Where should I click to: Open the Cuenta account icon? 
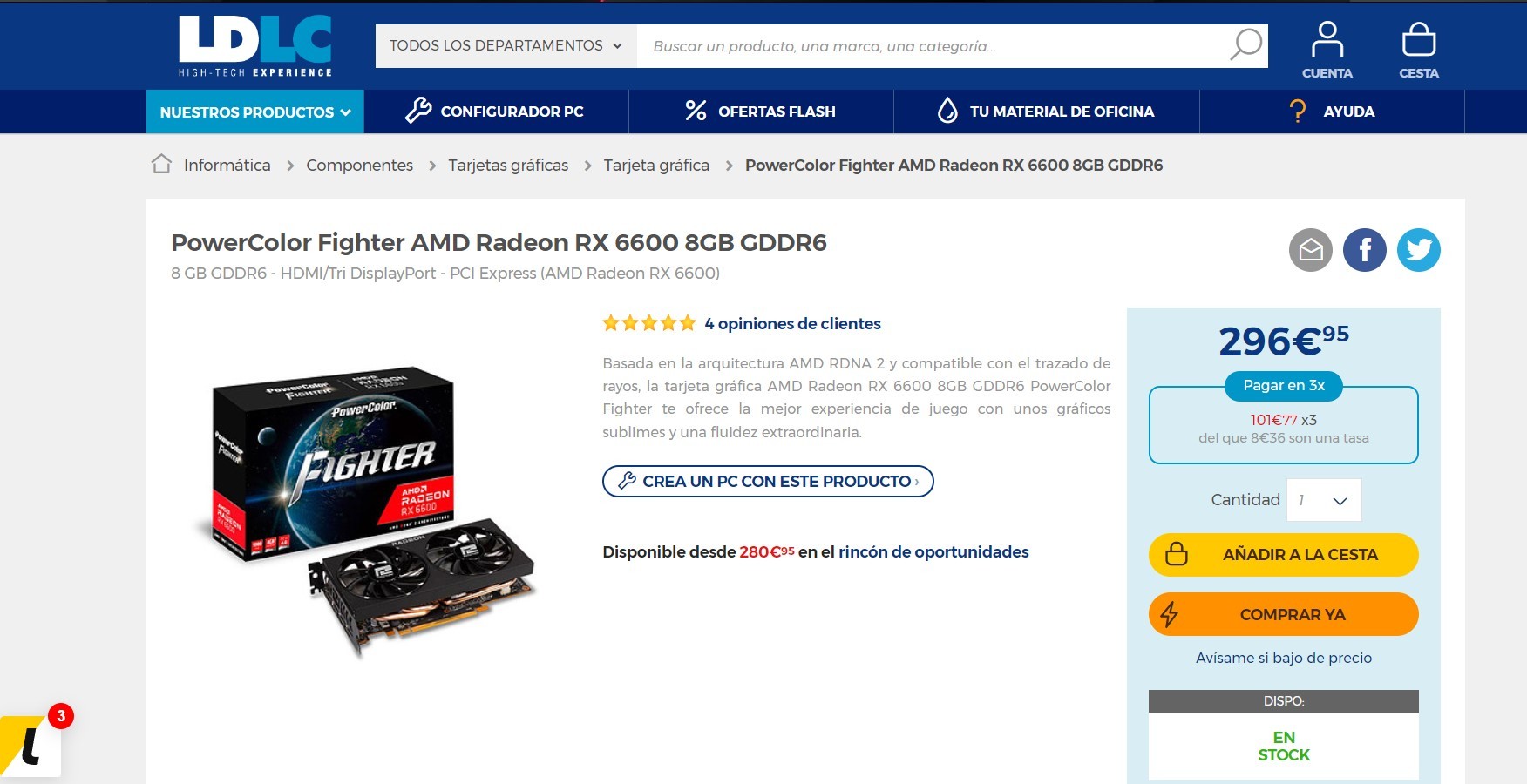[x=1327, y=50]
